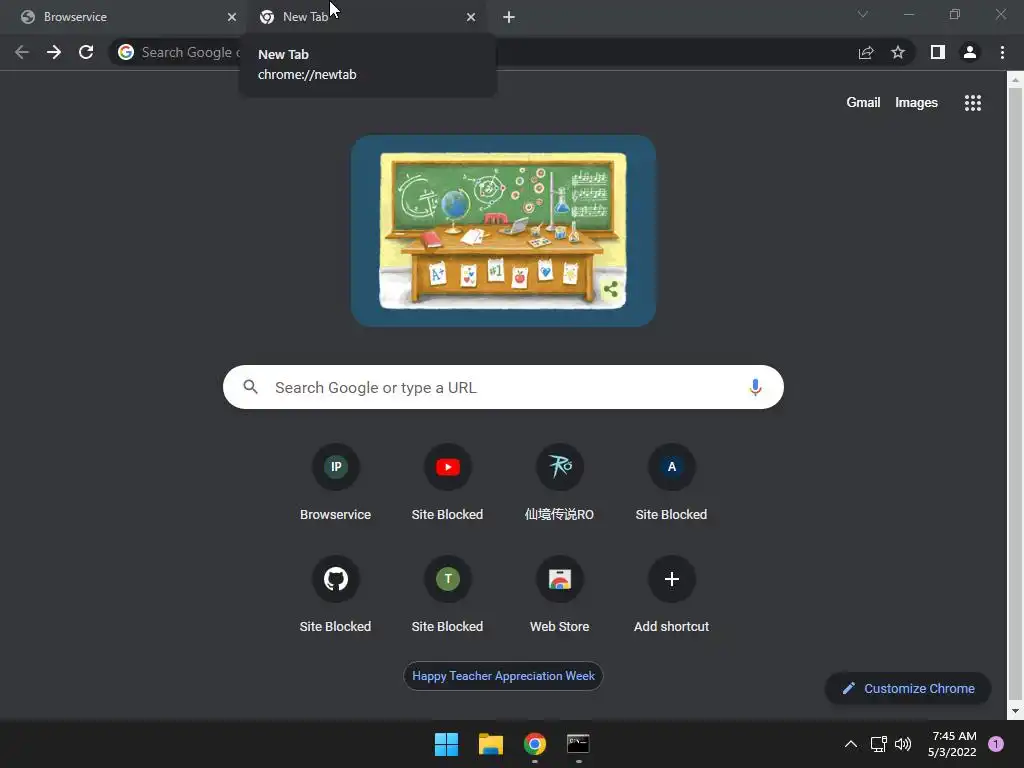Open Gmail link
The height and width of the screenshot is (768, 1024).
click(x=863, y=103)
